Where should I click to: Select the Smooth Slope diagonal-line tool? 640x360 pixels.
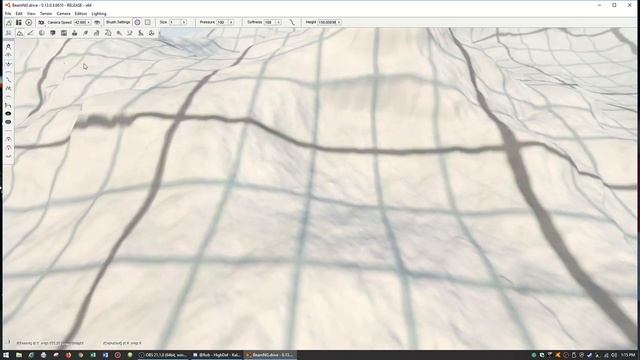[x=8, y=80]
